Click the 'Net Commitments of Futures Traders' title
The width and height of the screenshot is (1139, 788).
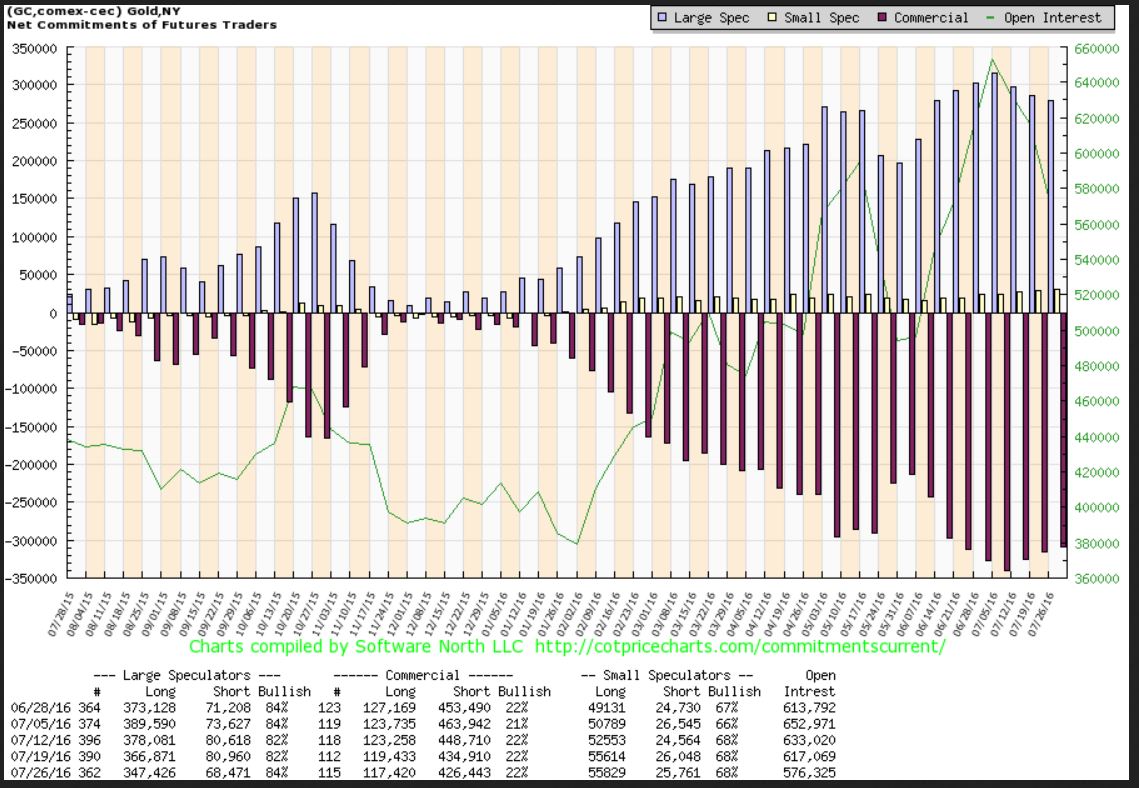tap(143, 24)
